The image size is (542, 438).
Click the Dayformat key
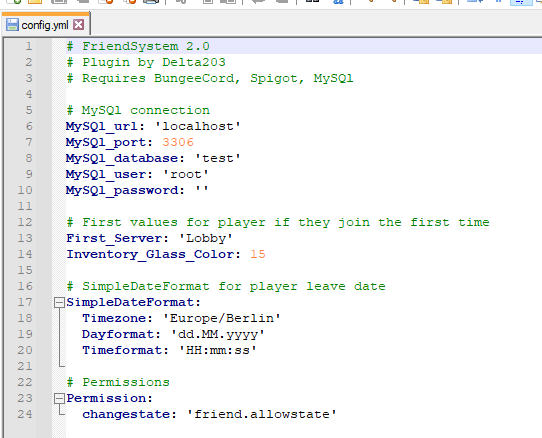coord(119,334)
